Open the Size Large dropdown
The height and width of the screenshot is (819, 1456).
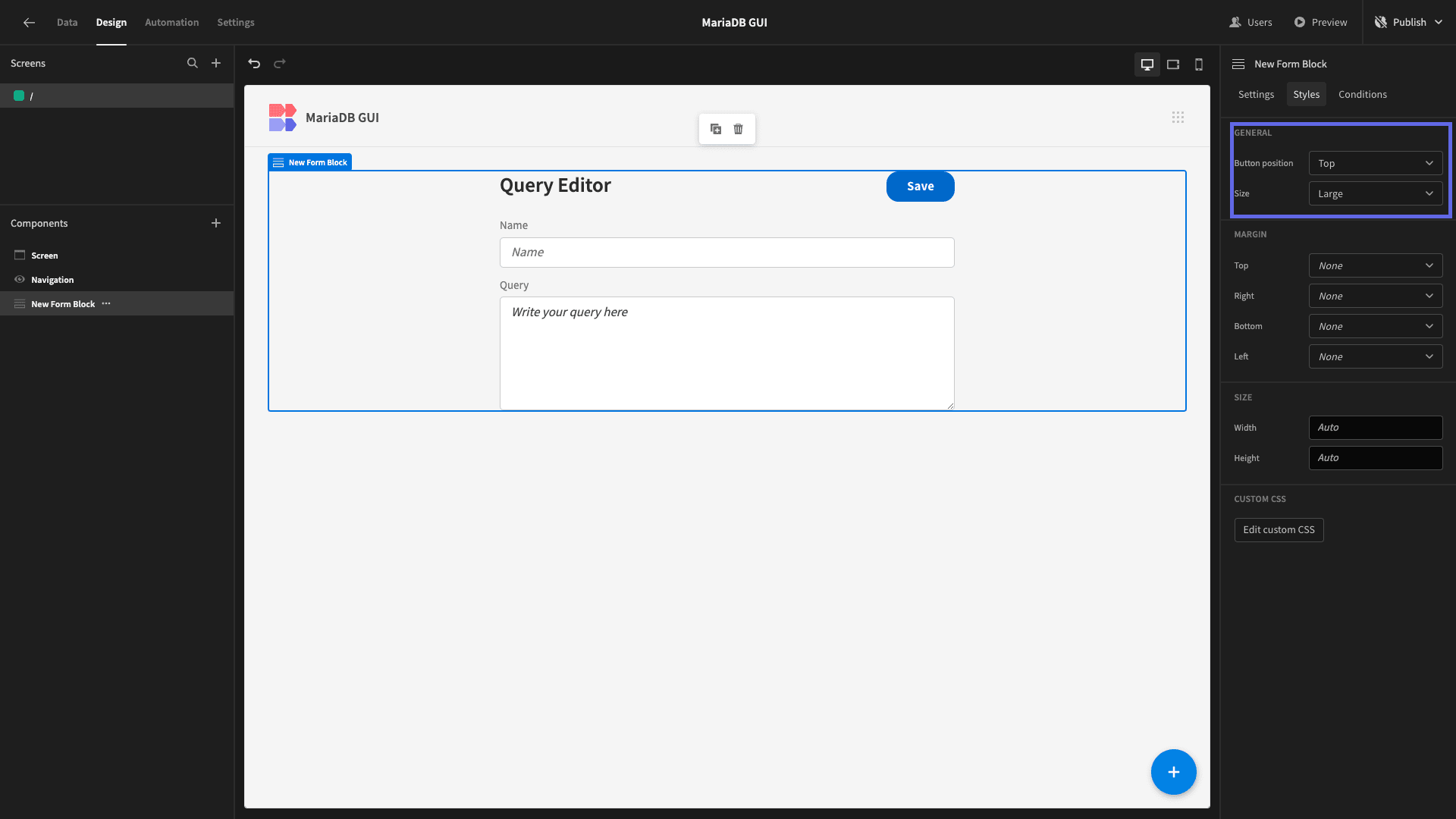click(1376, 193)
